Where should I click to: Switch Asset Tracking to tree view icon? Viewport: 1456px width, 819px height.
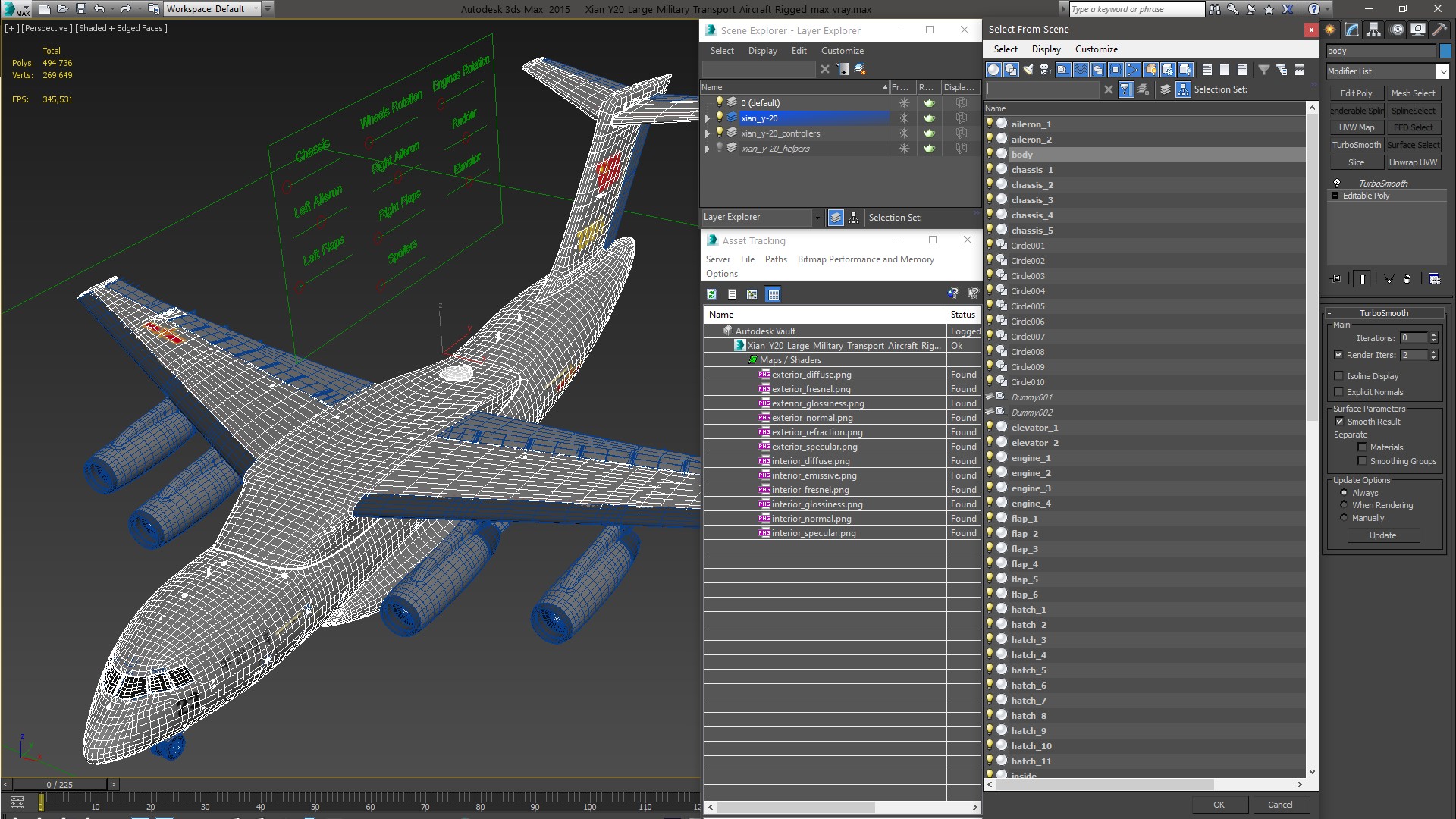pyautogui.click(x=752, y=294)
